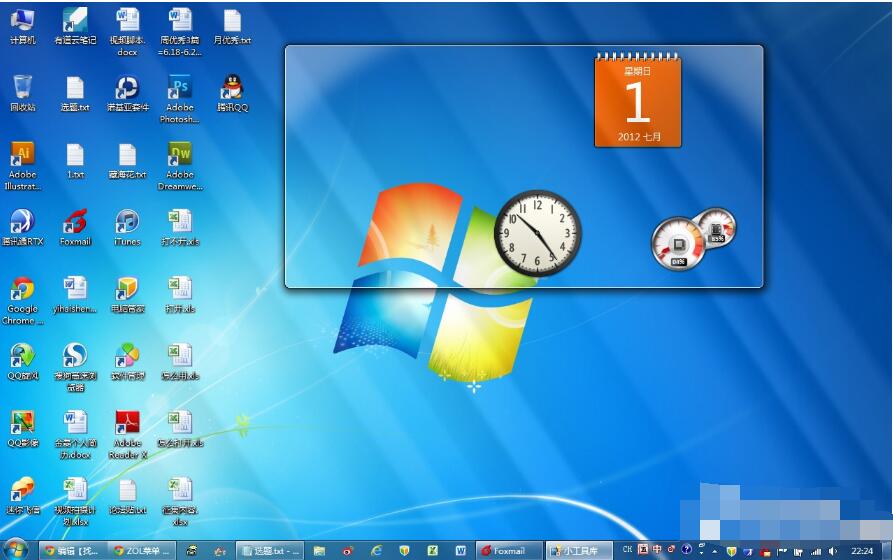The height and width of the screenshot is (560, 893).
Task: Open Foxmail desktop shortcut
Action: [x=75, y=222]
